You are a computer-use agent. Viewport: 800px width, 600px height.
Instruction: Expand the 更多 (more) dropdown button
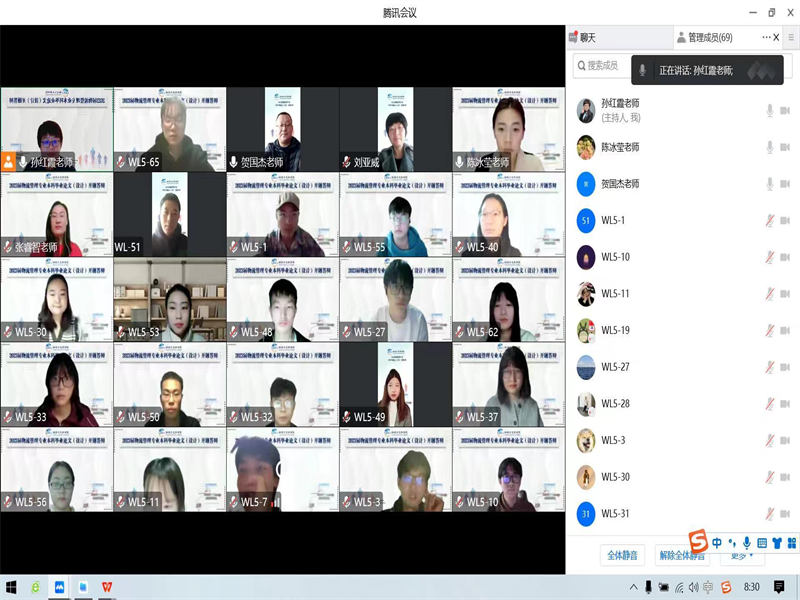click(x=741, y=555)
